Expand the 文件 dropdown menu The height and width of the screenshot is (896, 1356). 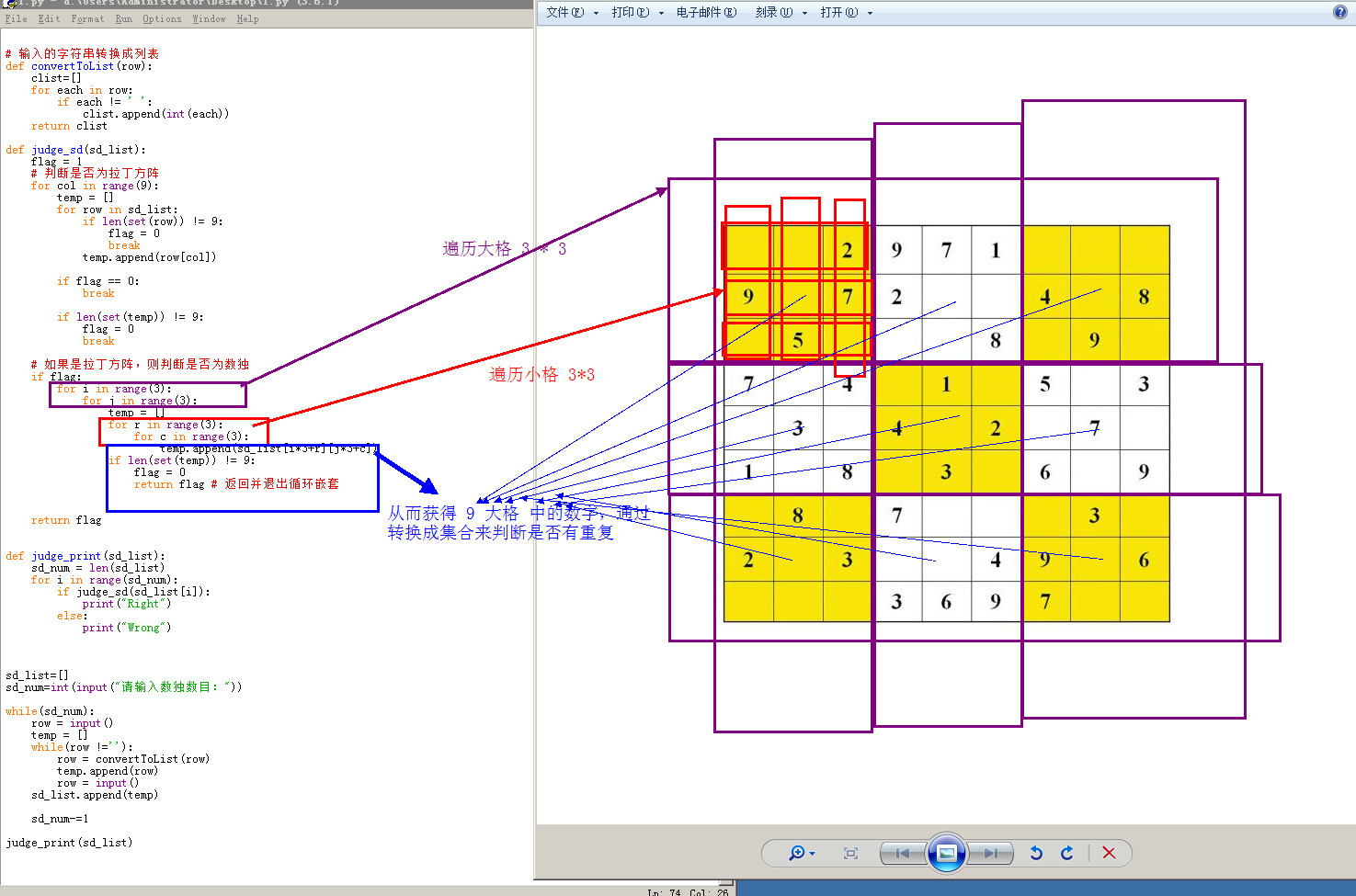tap(572, 12)
